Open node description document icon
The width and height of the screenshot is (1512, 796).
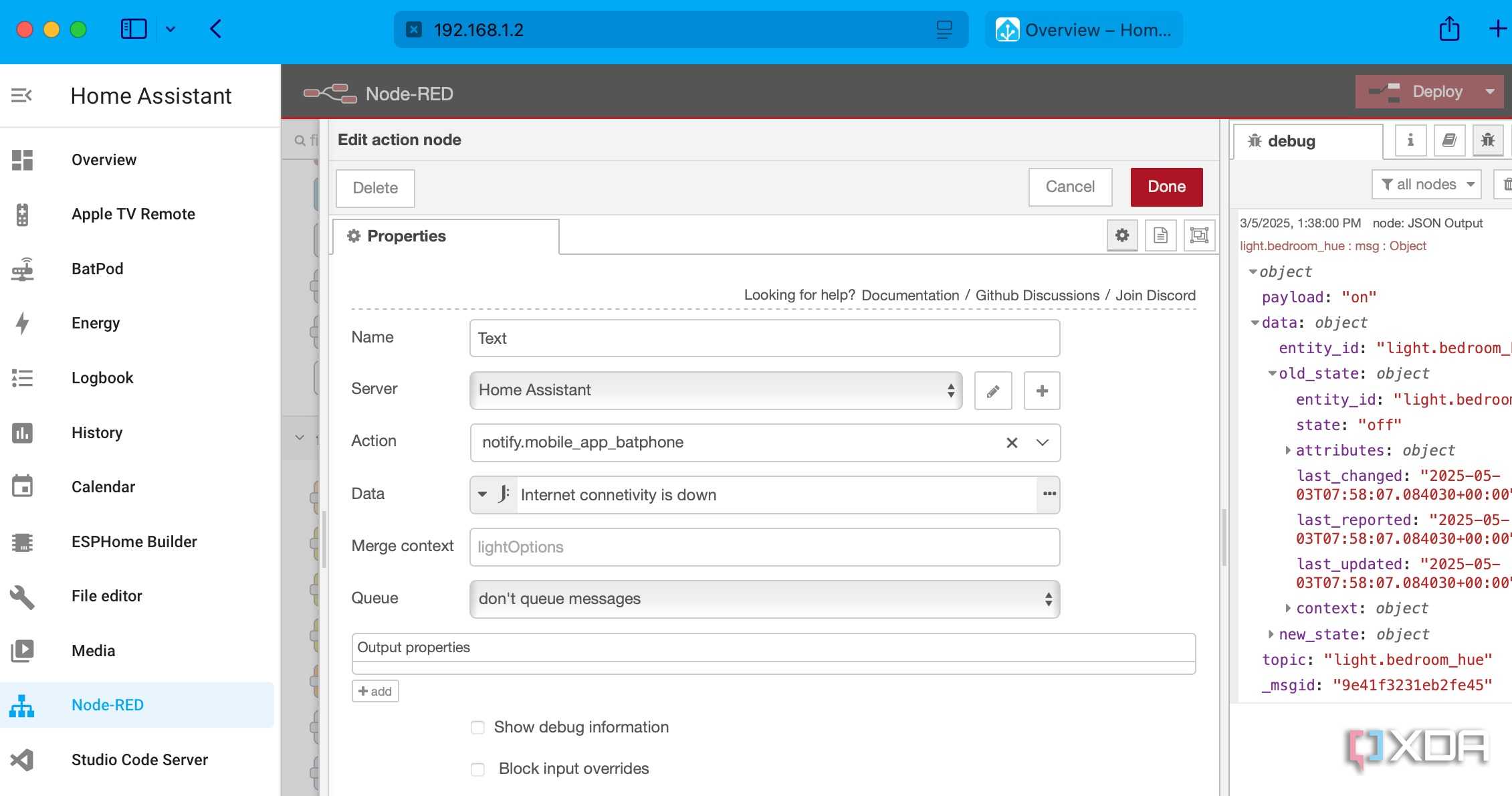click(1161, 235)
